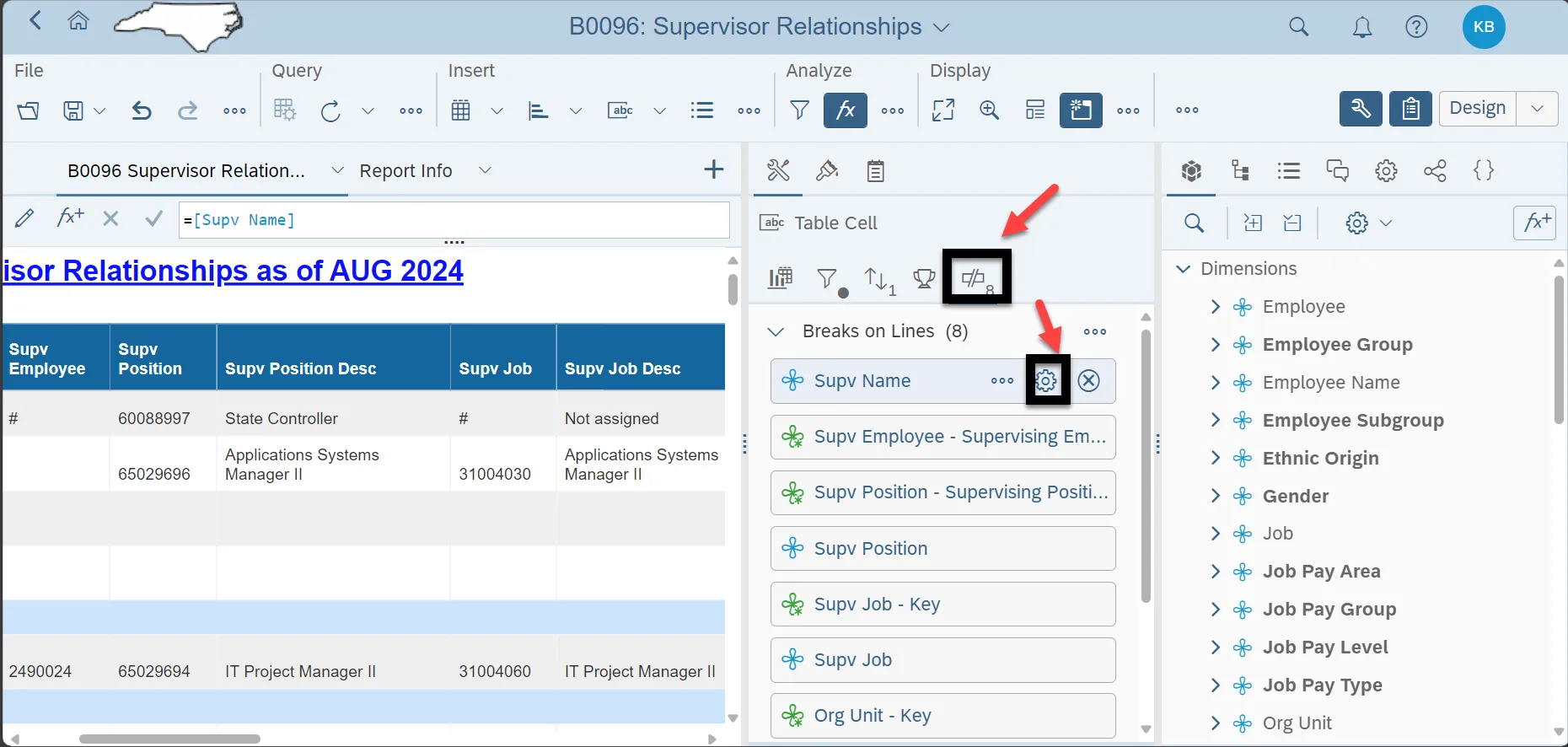Screen dimensions: 1568x747
Task: Select the B0096 Supervisor Relation tab
Action: [186, 171]
